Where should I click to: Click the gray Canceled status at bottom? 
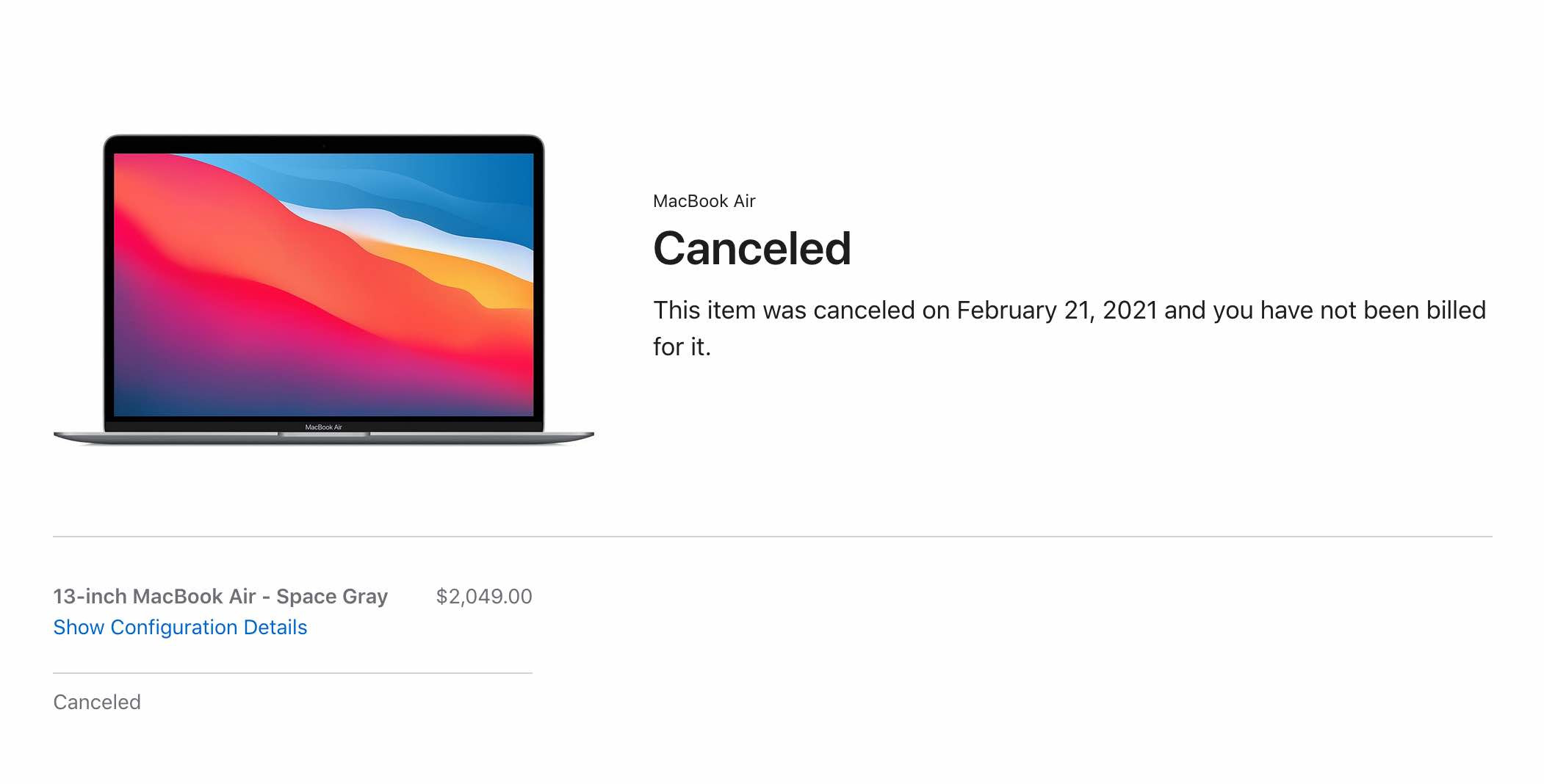click(x=97, y=703)
